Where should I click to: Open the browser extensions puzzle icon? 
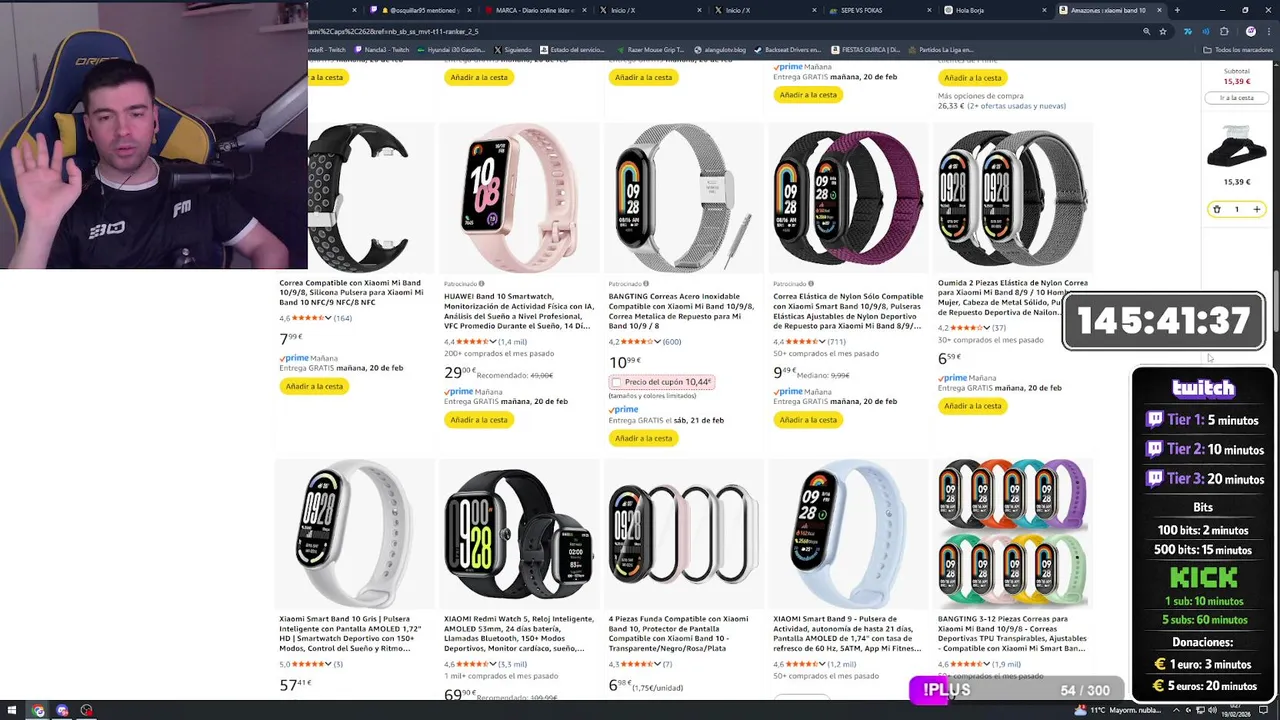1224,31
